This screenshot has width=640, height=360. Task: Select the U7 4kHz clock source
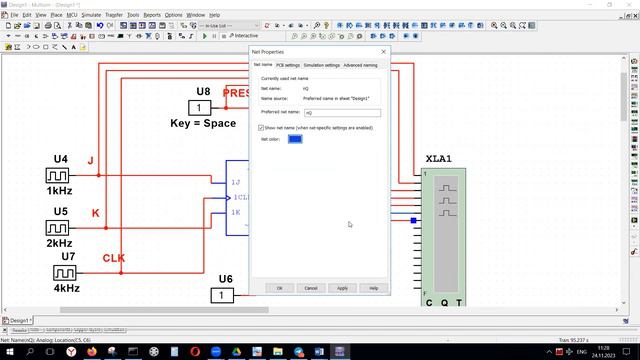click(x=64, y=273)
